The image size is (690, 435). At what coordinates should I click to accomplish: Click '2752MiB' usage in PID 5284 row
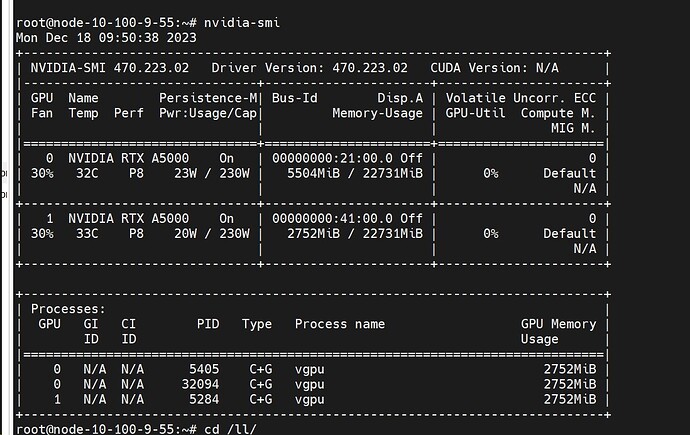click(570, 399)
